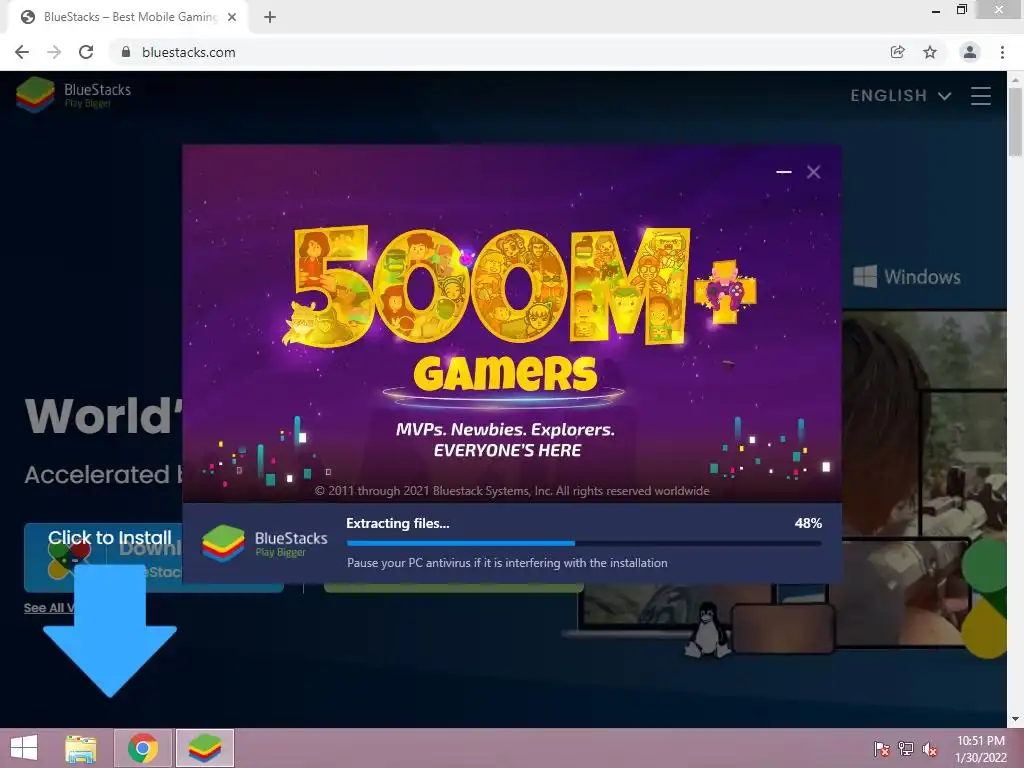Image resolution: width=1024 pixels, height=768 pixels.
Task: Minimize the BlueStacks installer window
Action: pyautogui.click(x=784, y=172)
